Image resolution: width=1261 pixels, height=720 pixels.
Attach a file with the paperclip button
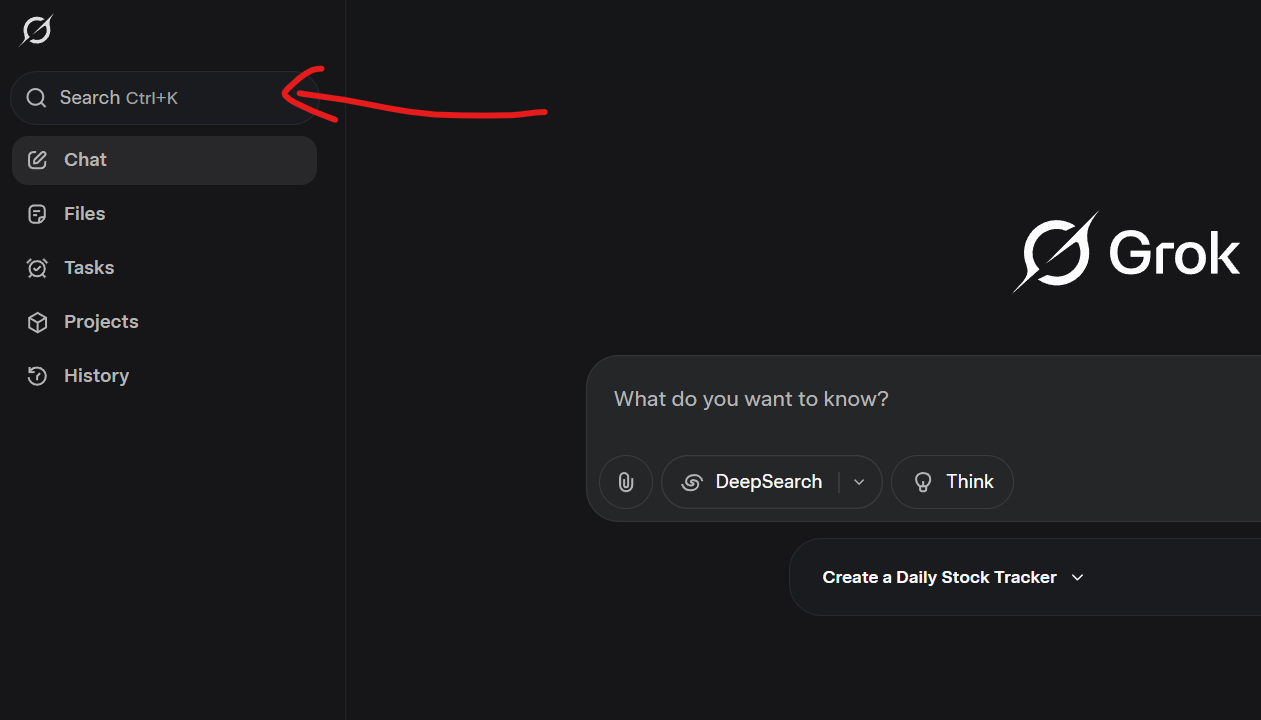[x=626, y=482]
